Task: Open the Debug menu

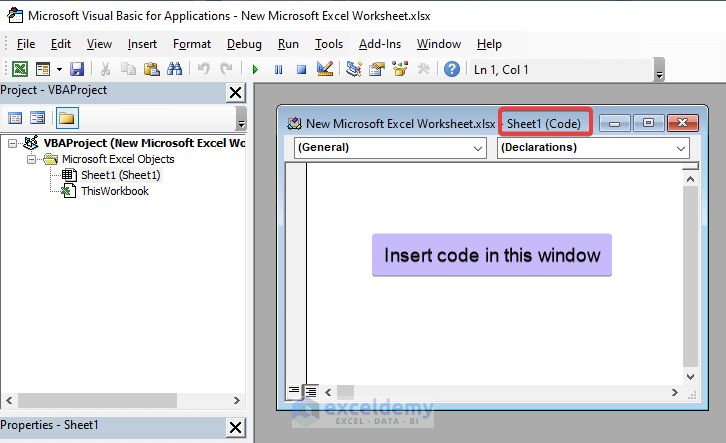Action: [x=244, y=44]
